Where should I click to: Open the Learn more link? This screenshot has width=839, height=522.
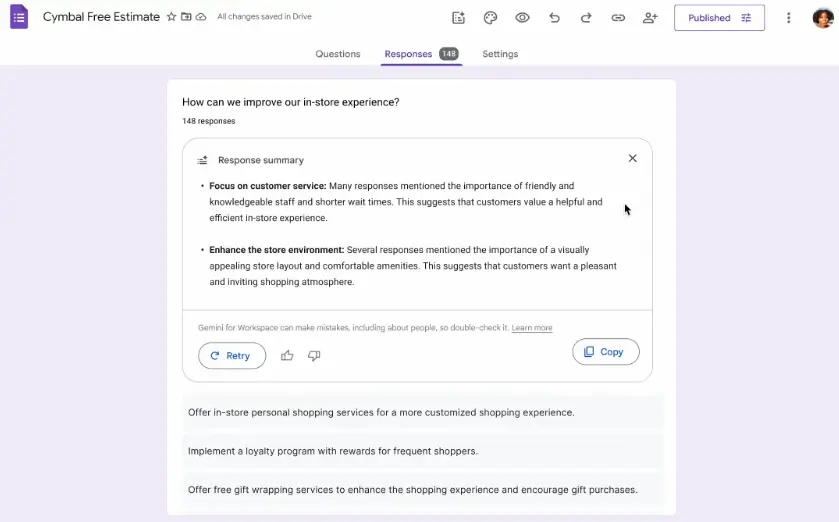532,328
